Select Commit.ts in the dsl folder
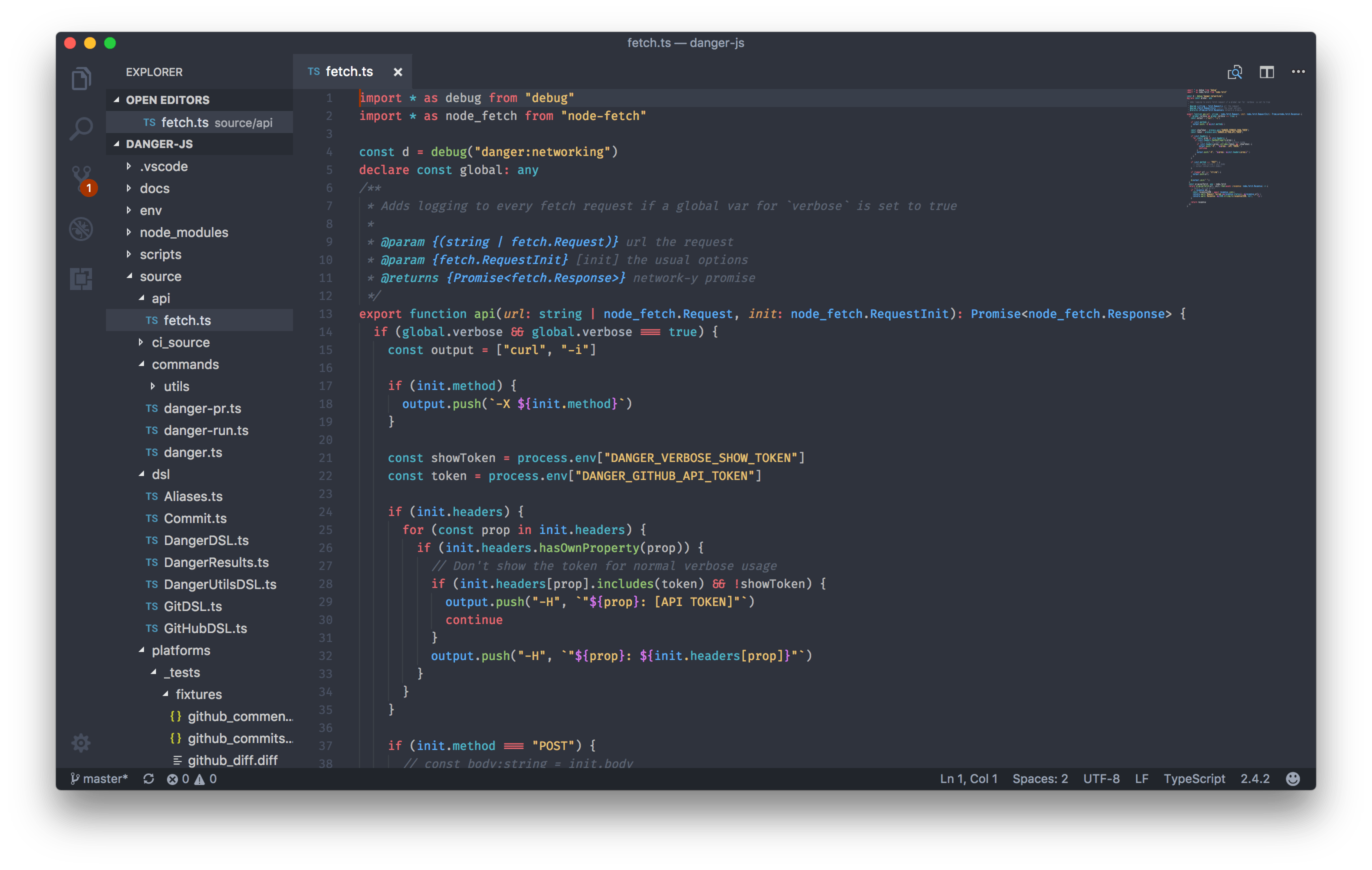The image size is (1372, 870). coord(195,518)
